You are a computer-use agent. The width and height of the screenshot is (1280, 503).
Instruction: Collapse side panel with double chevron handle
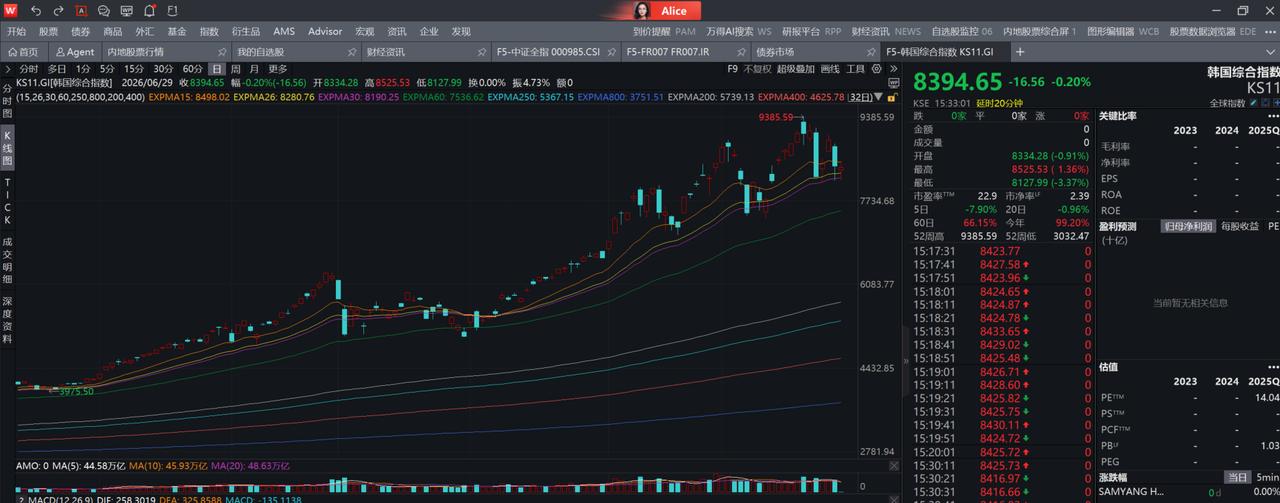coord(906,360)
